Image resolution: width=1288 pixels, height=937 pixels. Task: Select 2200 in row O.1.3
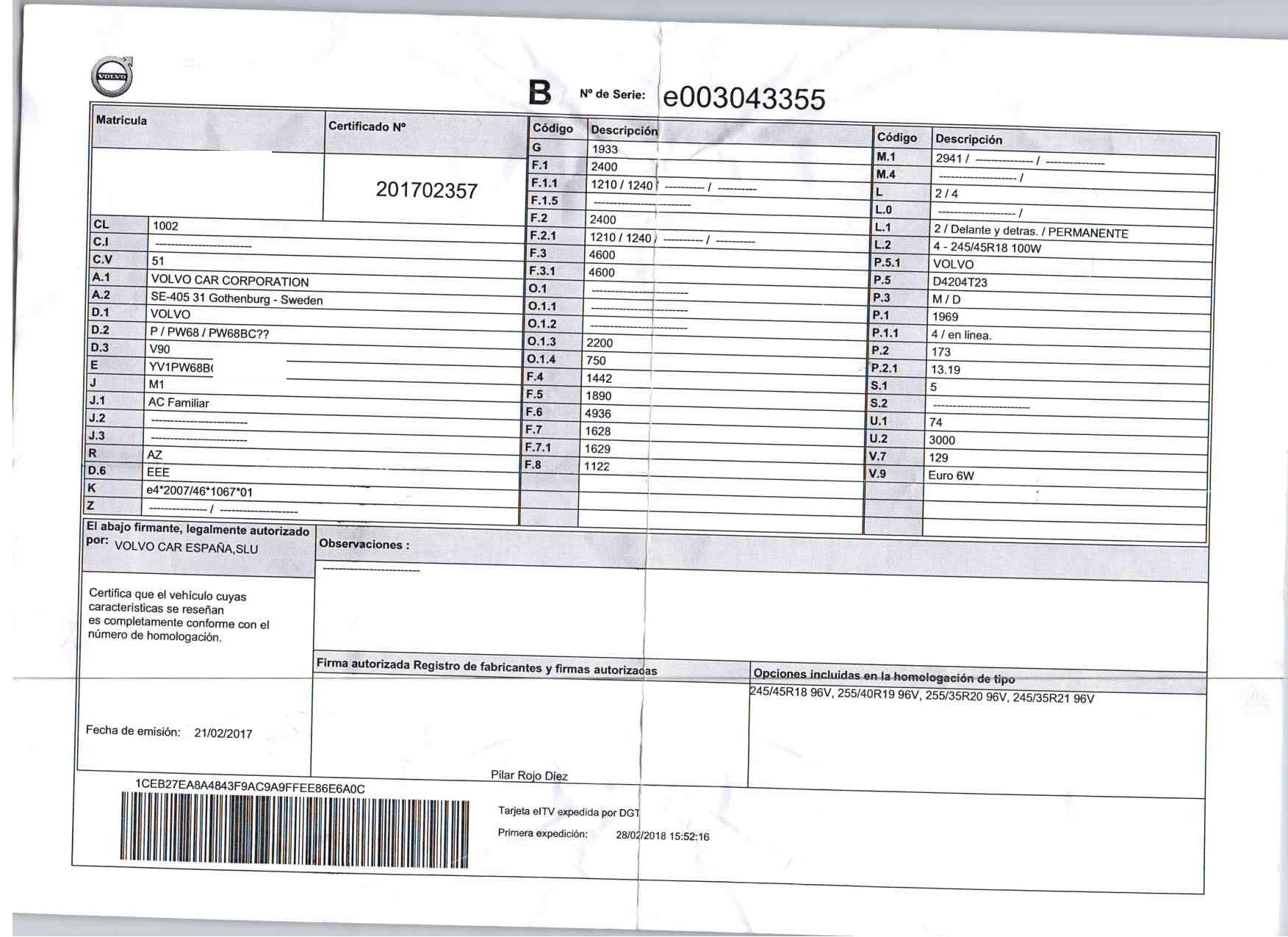click(600, 343)
